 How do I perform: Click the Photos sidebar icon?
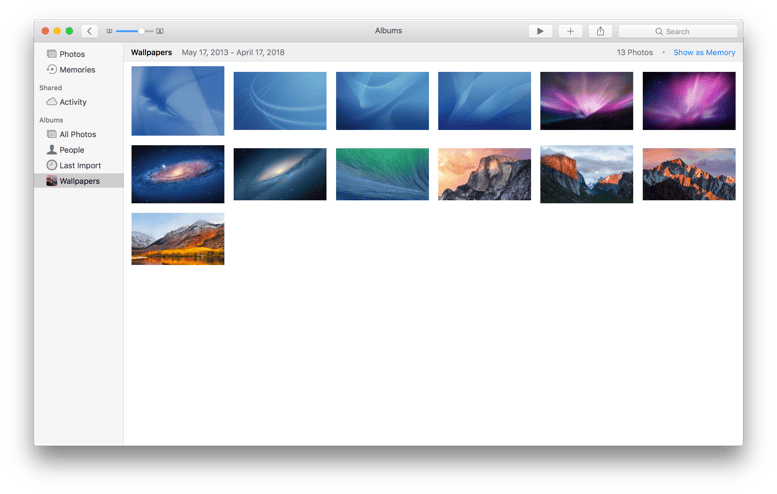coord(52,54)
